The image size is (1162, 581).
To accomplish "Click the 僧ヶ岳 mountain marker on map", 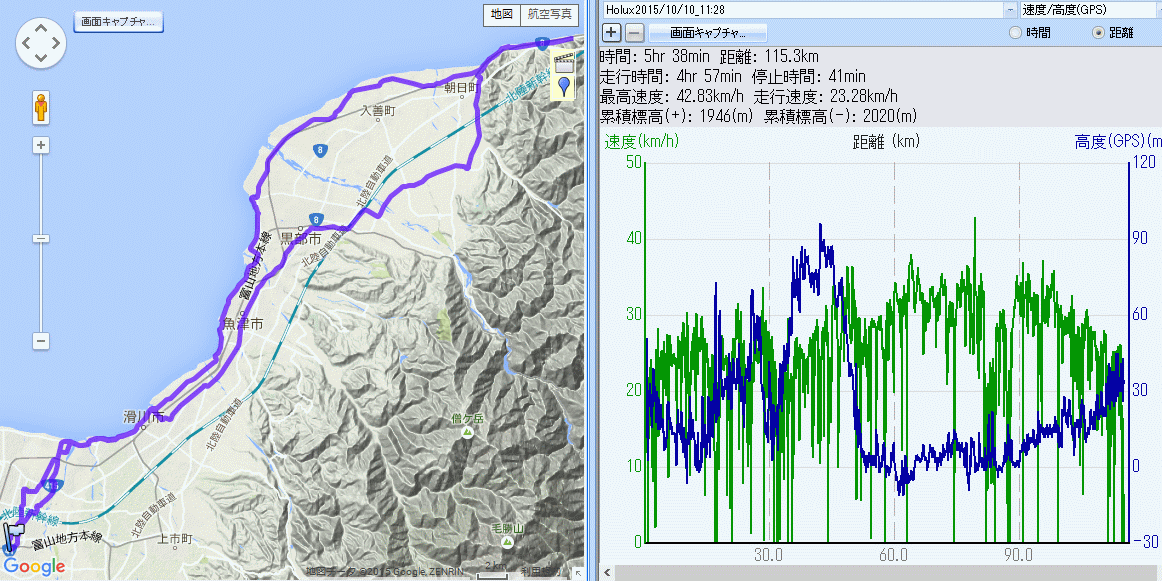I will pos(466,433).
